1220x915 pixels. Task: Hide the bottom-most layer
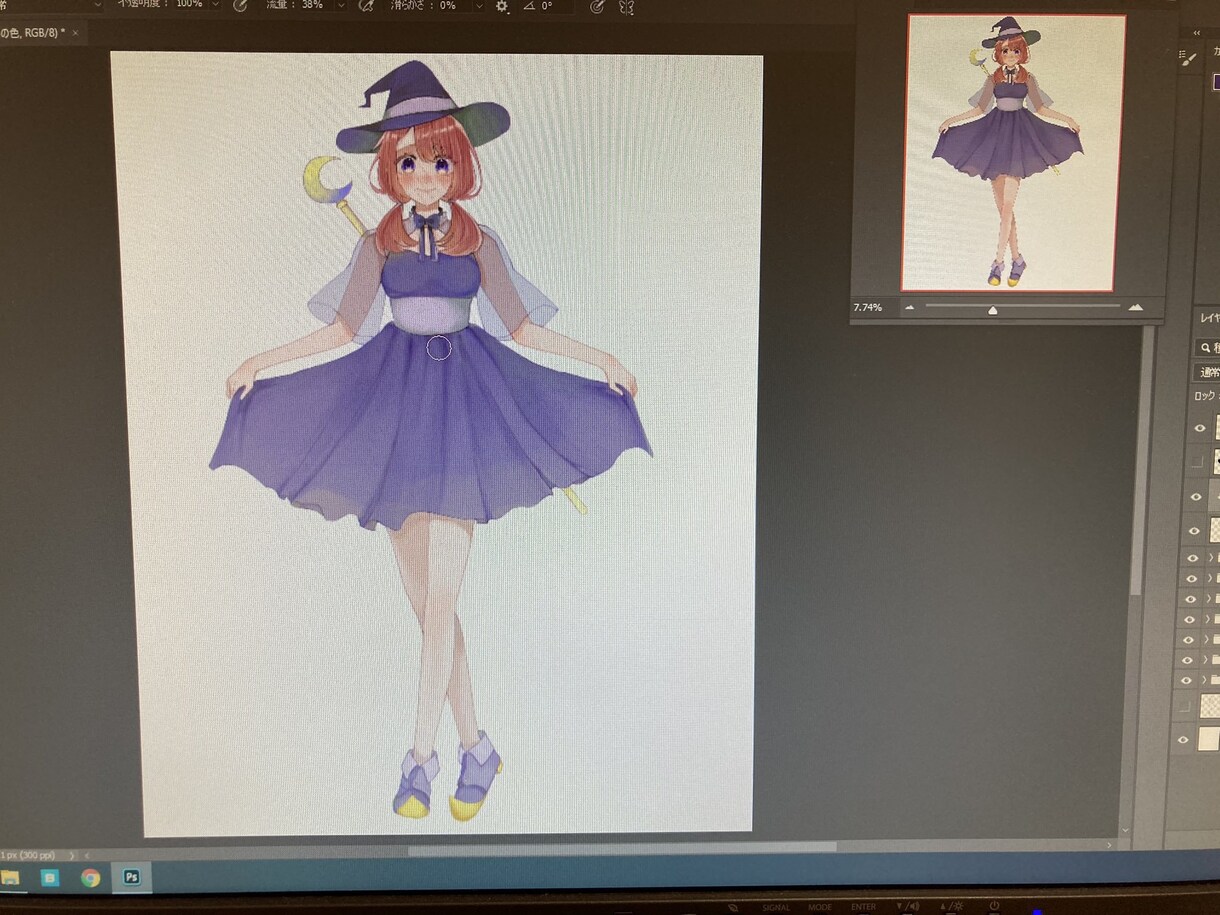pos(1184,740)
